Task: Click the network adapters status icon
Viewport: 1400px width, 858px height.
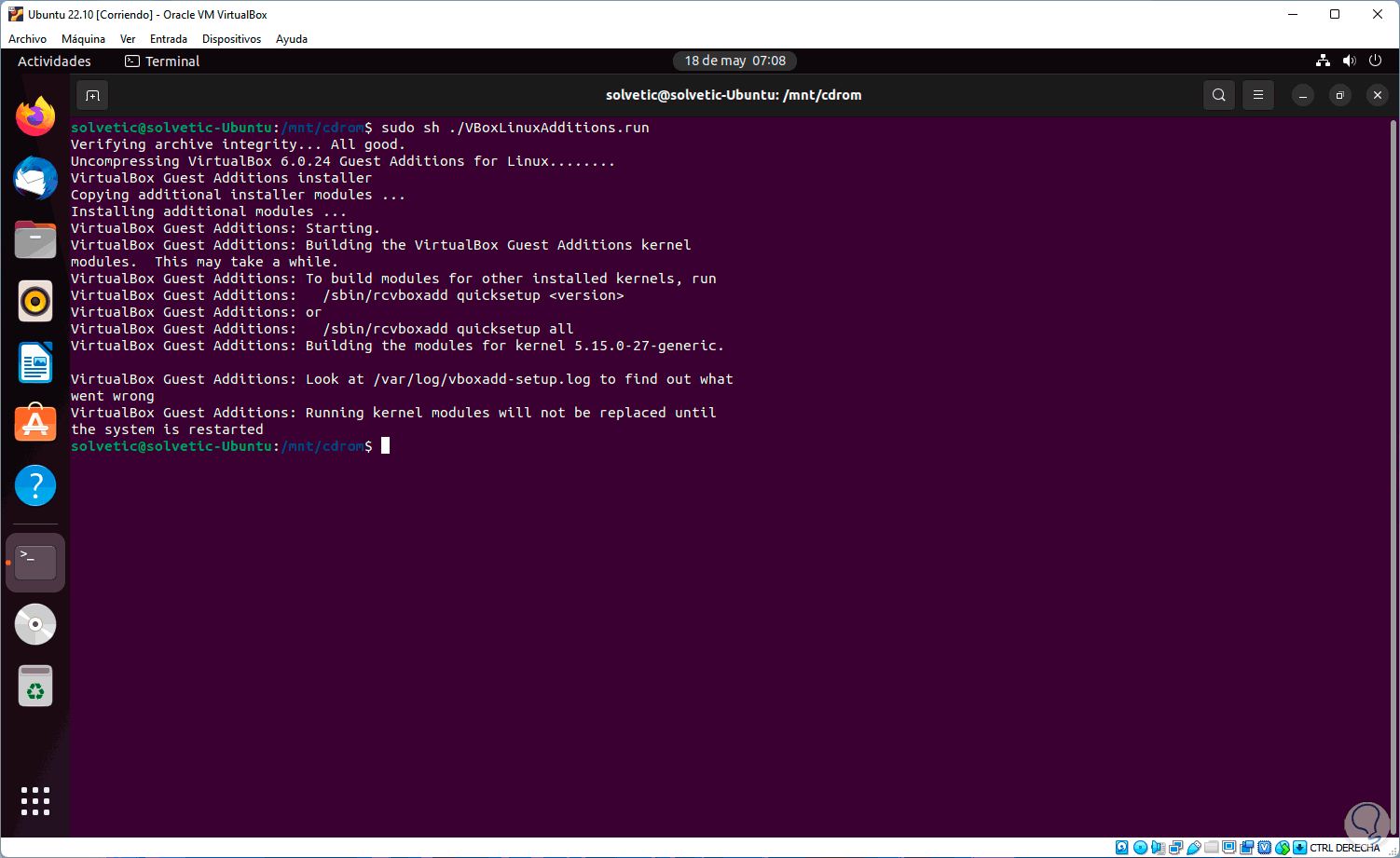Action: coord(1175,848)
